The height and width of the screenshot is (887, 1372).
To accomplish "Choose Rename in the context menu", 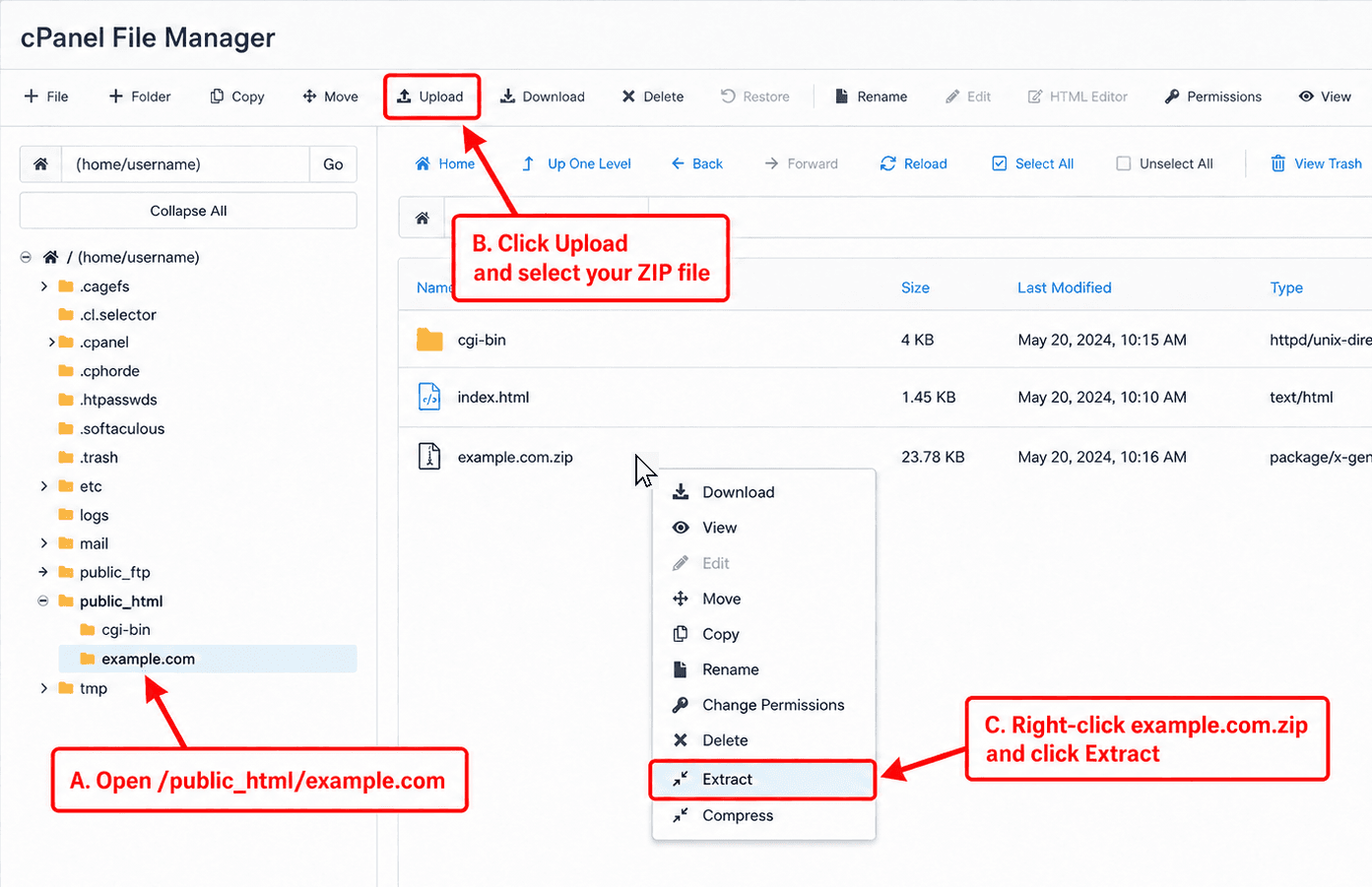I will click(763, 669).
